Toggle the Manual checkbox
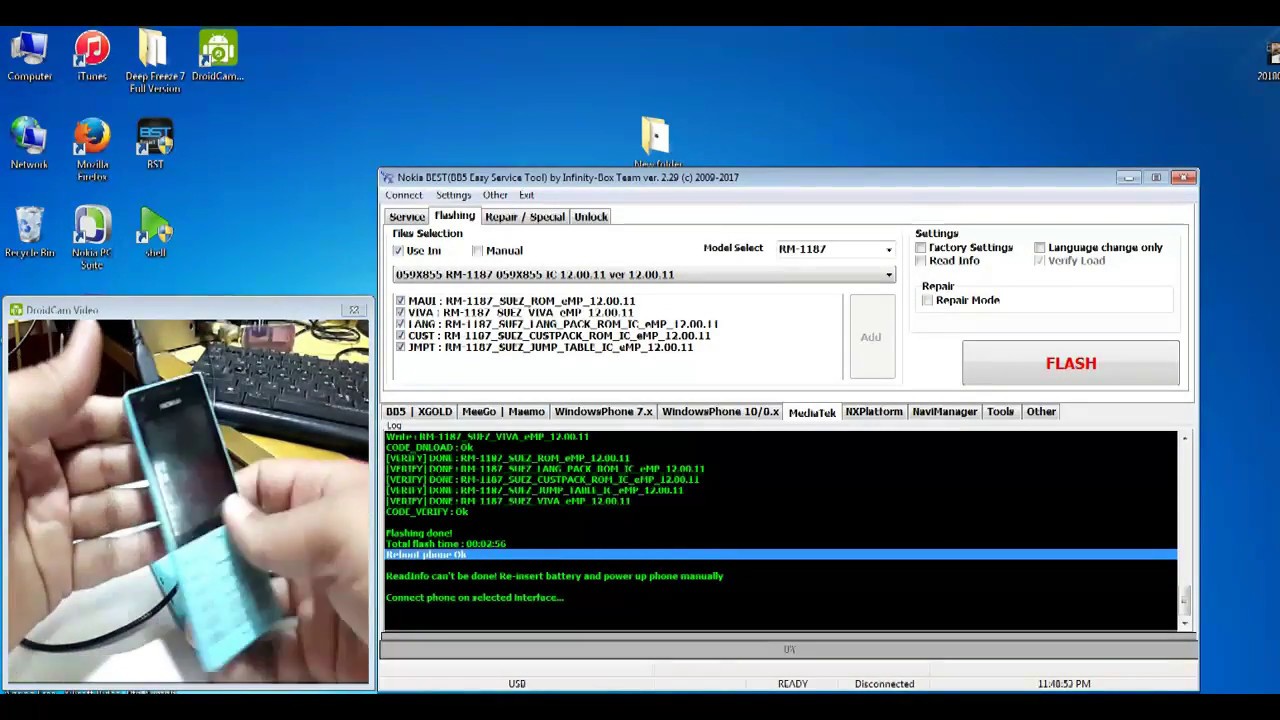Screen dimensions: 1280x720 pyautogui.click(x=478, y=251)
